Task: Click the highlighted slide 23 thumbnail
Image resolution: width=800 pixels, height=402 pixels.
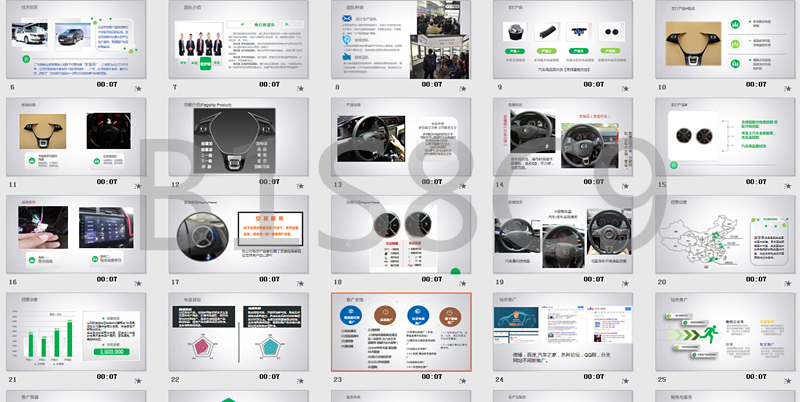Action: (401, 332)
